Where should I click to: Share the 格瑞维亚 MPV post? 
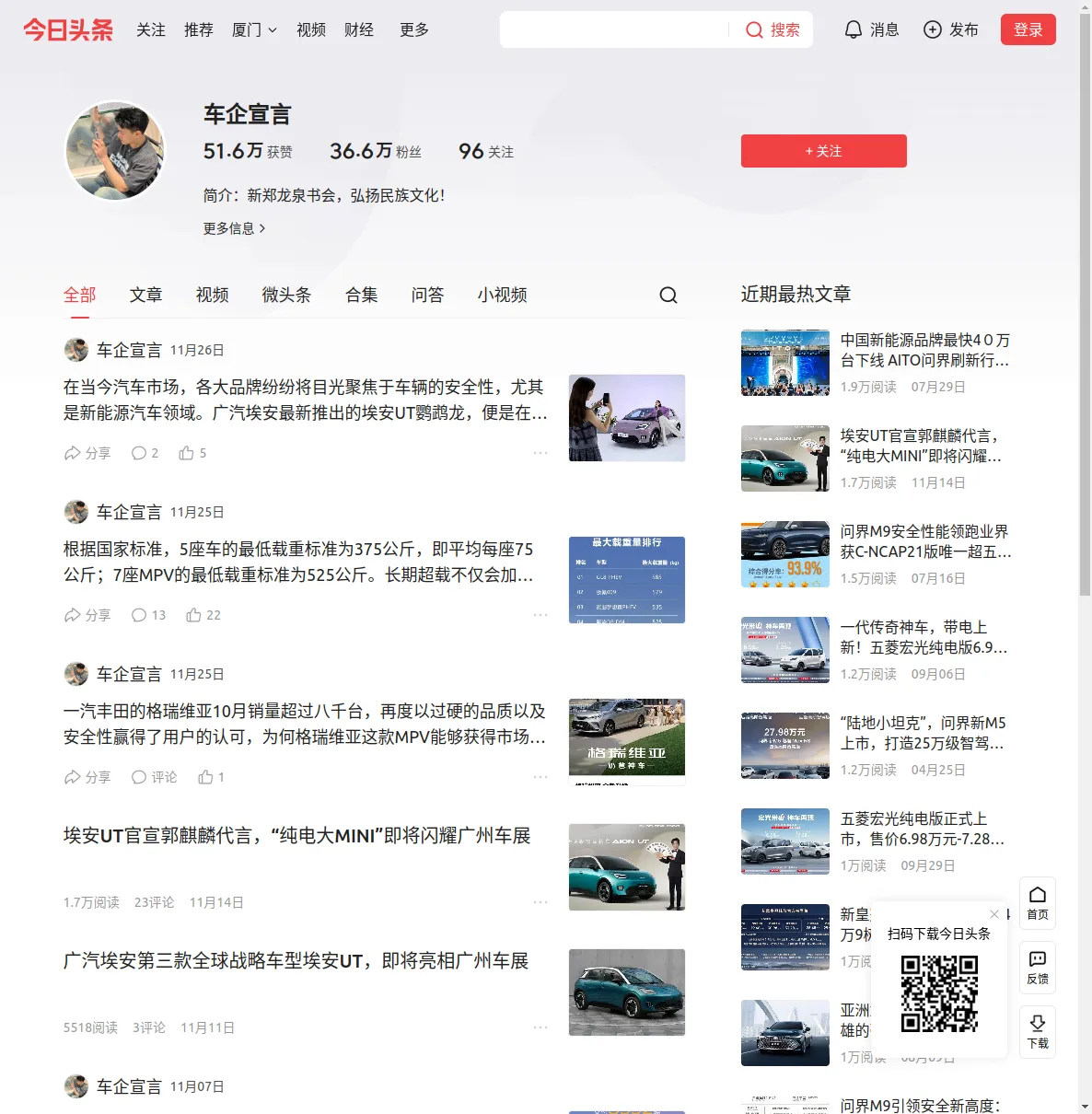tap(87, 777)
